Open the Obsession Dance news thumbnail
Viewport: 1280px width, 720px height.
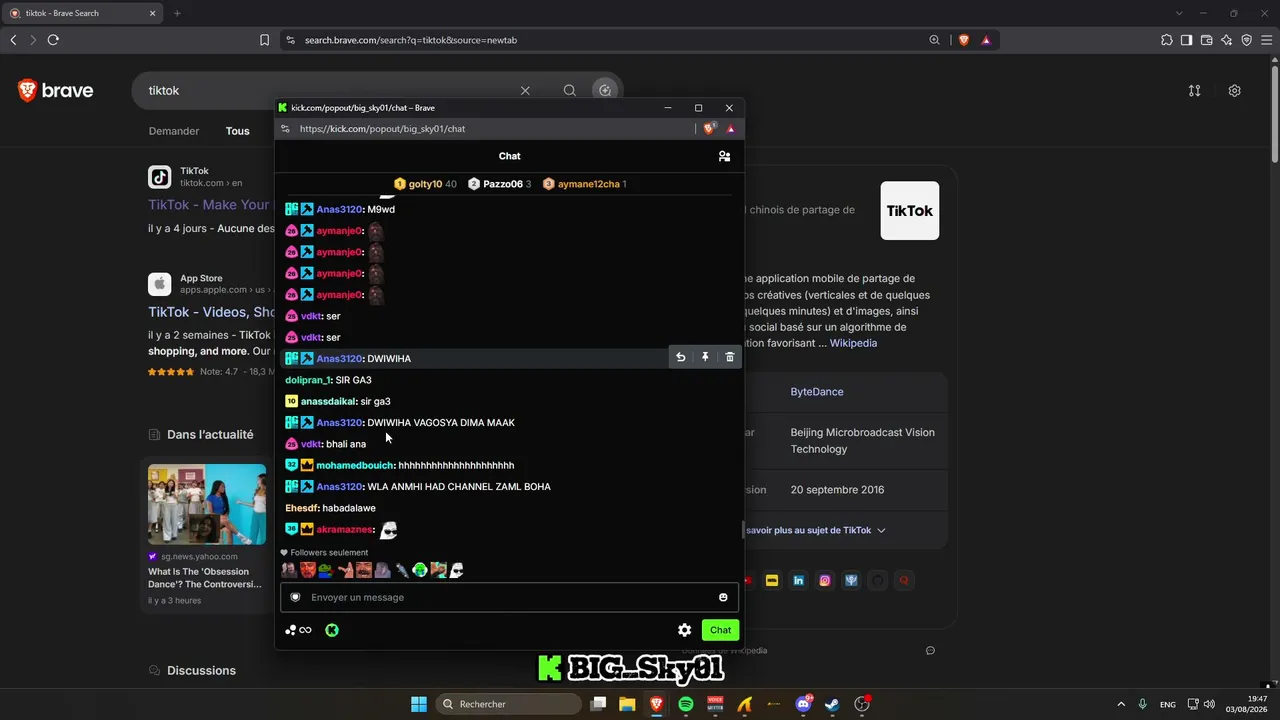pos(207,504)
